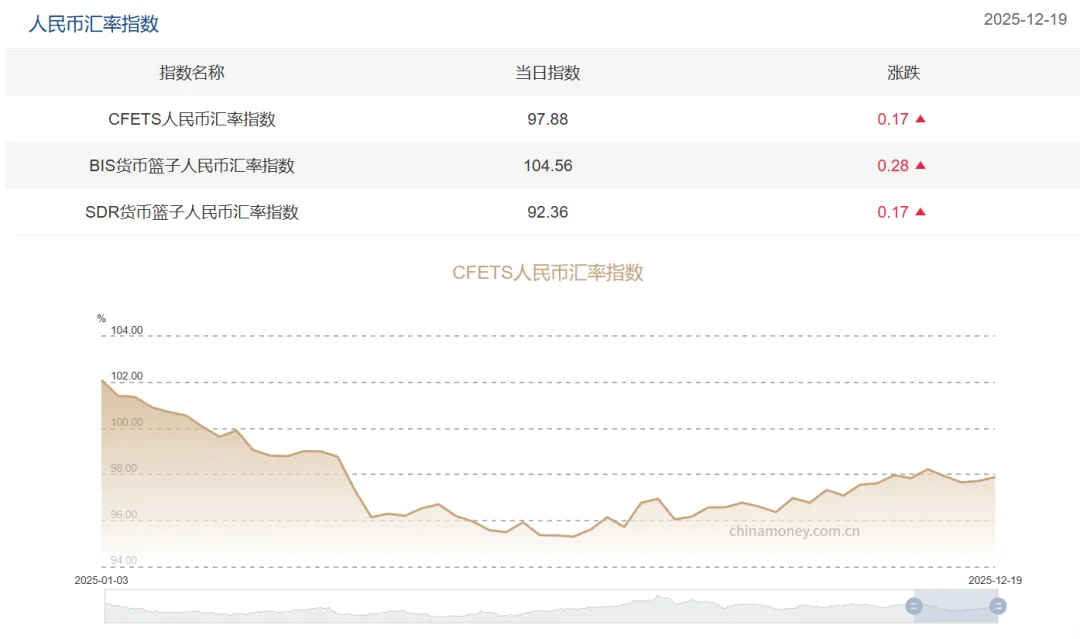Image resolution: width=1080 pixels, height=639 pixels.
Task: Click the chinamoney.com.cn watermark on the chart
Action: coord(794,531)
